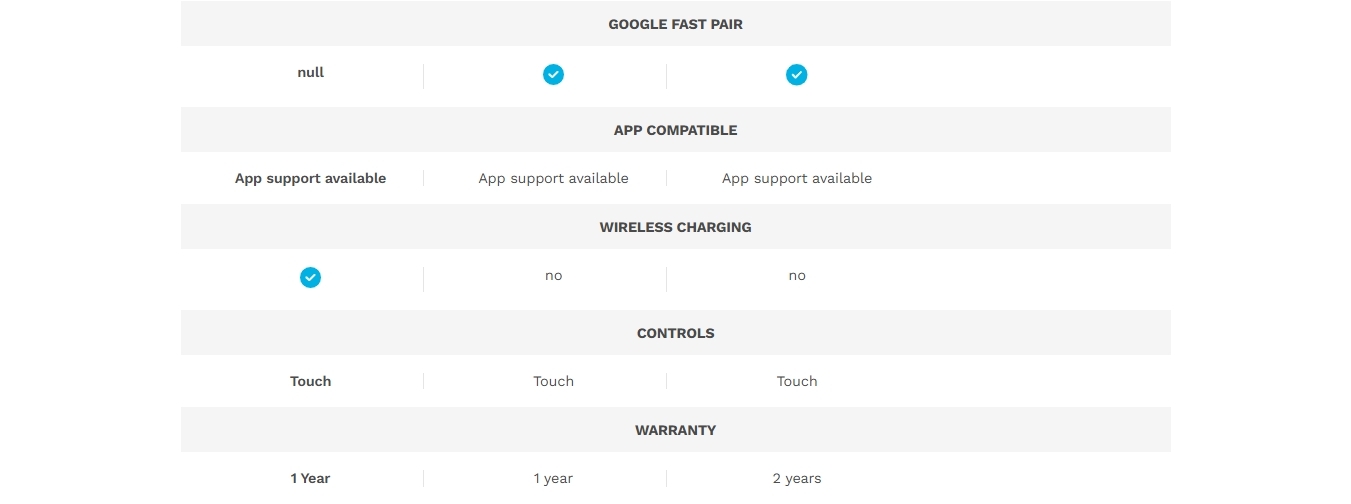Screen dimensions: 1351x504
Task: Click the middle-column '1 year' warranty value
Action: point(553,478)
